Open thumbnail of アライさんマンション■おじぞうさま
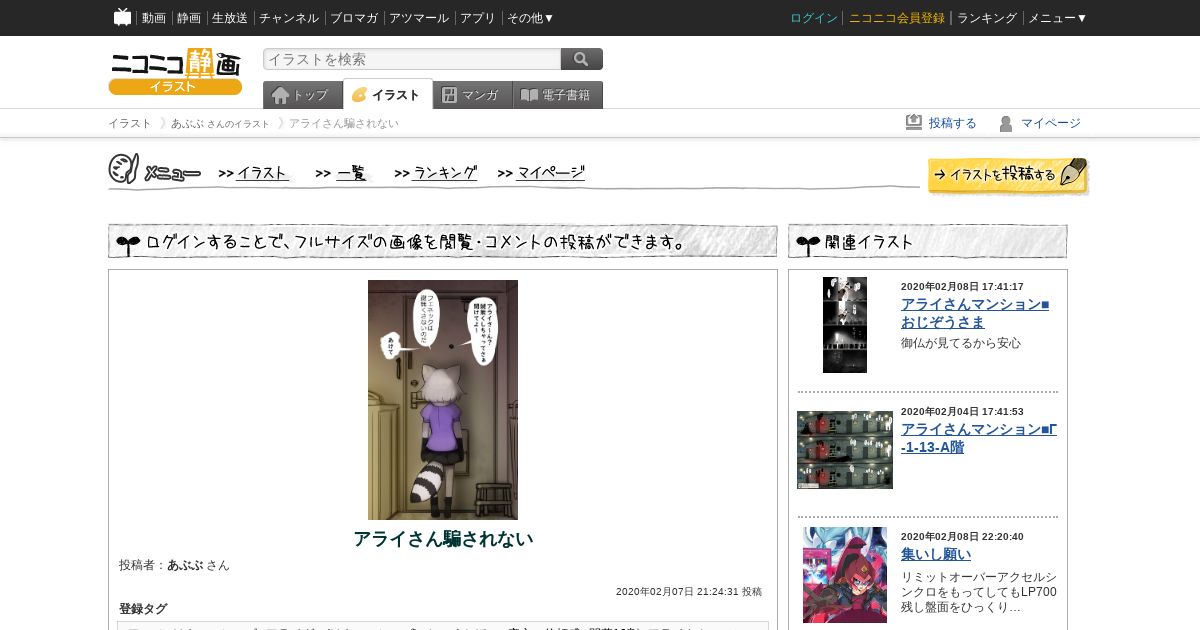 point(845,325)
